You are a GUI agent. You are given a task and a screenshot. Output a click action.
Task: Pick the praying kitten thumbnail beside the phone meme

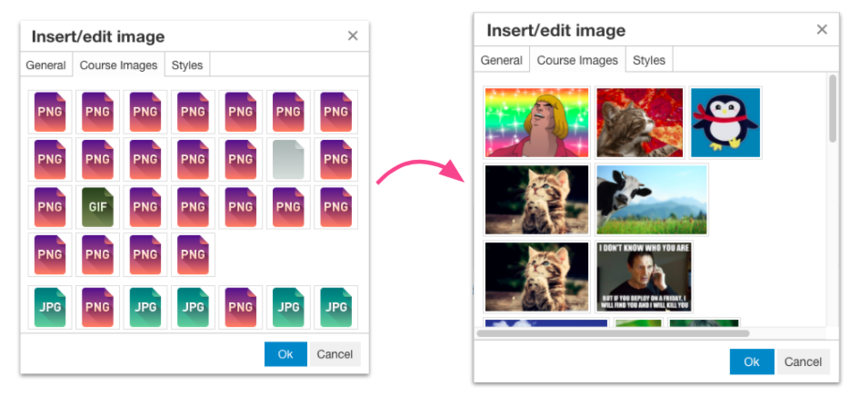pos(537,276)
